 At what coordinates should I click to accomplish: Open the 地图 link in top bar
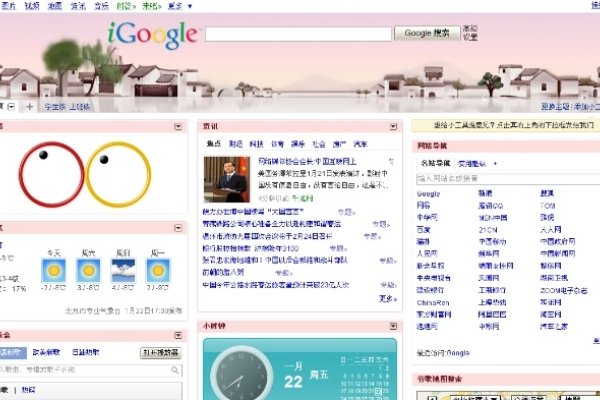tap(55, 6)
